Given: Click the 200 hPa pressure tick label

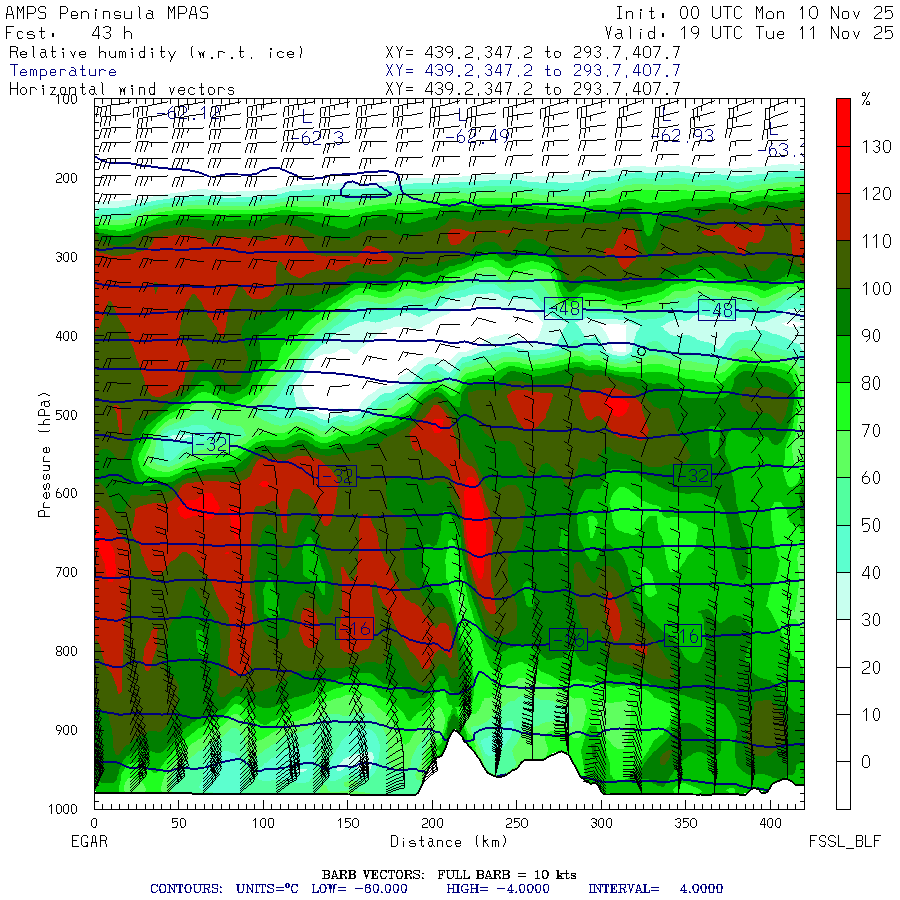Looking at the screenshot, I should pos(66,178).
